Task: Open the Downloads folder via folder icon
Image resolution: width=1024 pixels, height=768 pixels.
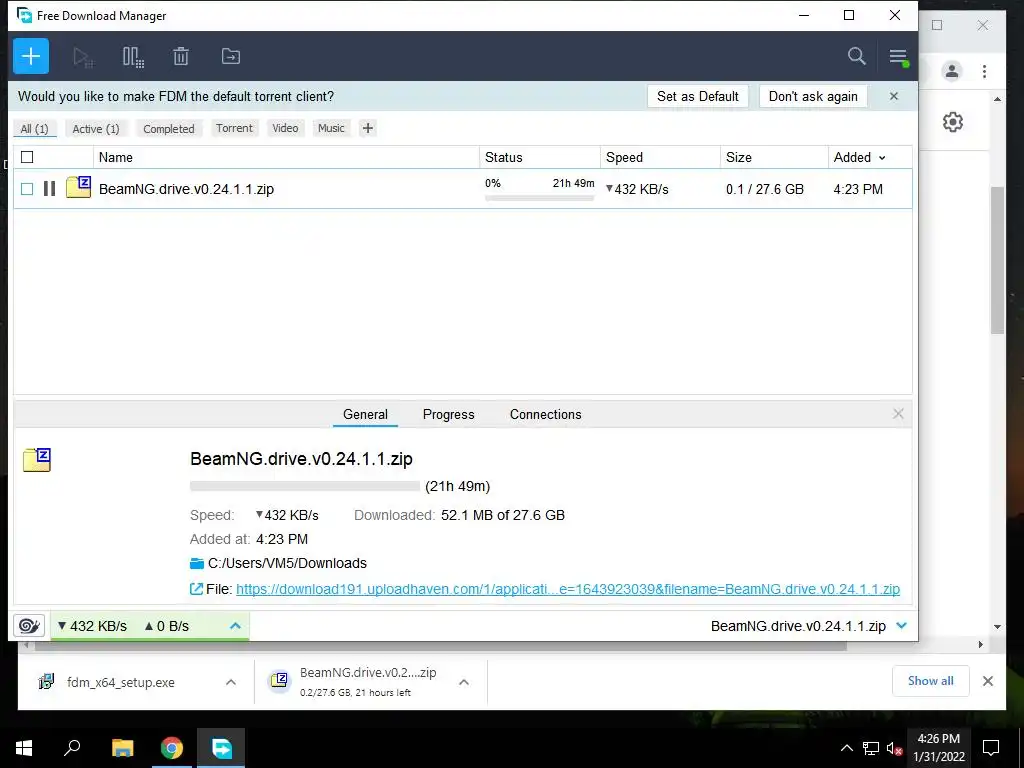Action: 197,564
